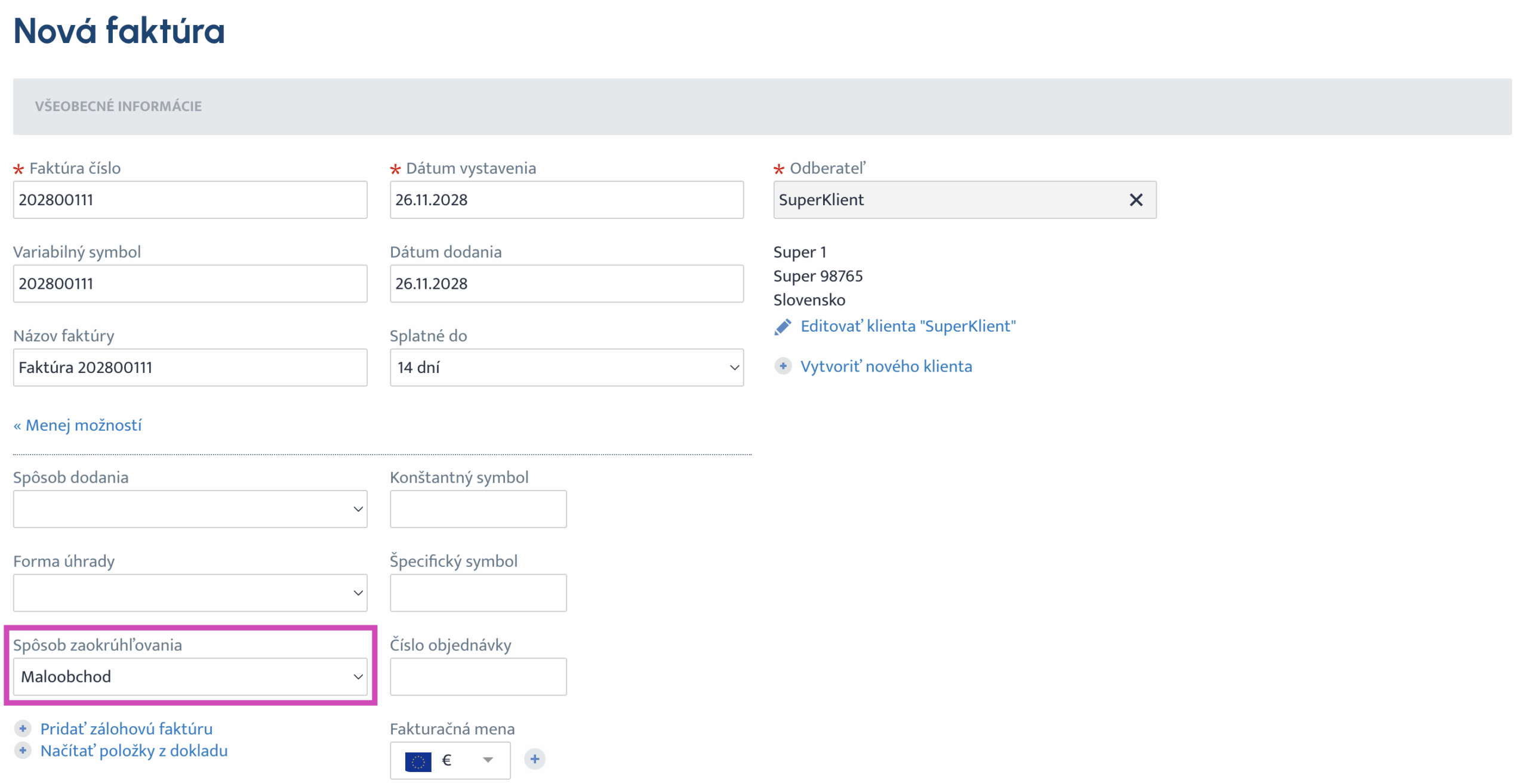Image resolution: width=1528 pixels, height=784 pixels.
Task: Expand the Fakturačná mena currency arrow
Action: (x=488, y=760)
